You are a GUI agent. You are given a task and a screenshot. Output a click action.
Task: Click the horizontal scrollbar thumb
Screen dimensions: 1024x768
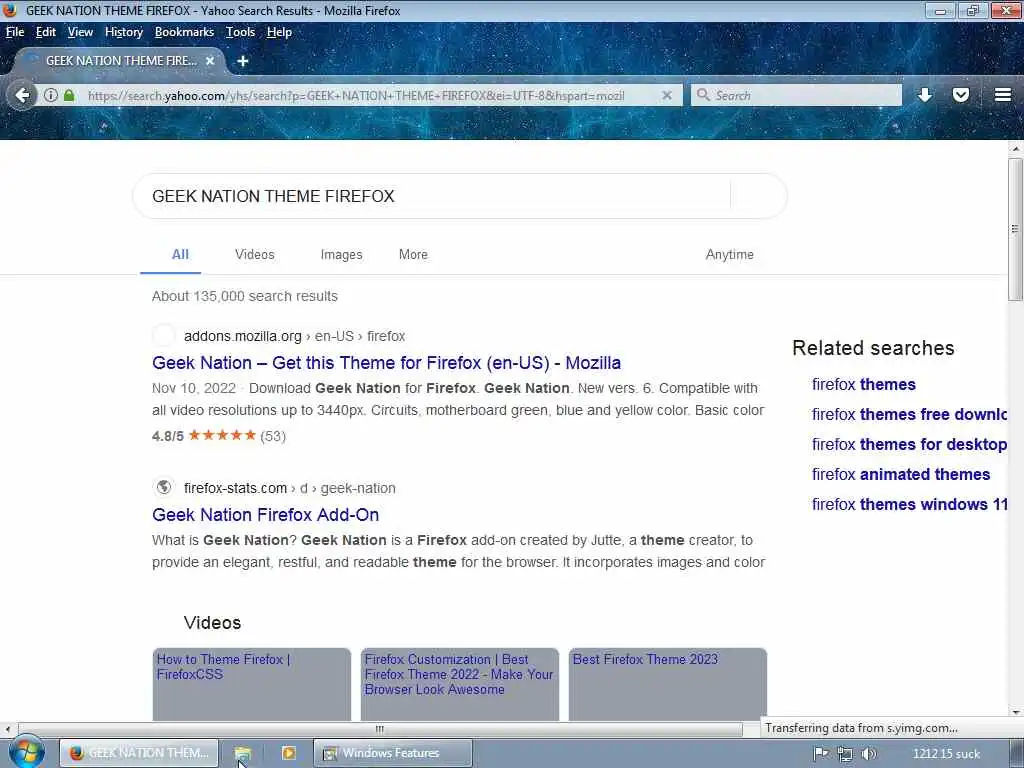(x=379, y=729)
